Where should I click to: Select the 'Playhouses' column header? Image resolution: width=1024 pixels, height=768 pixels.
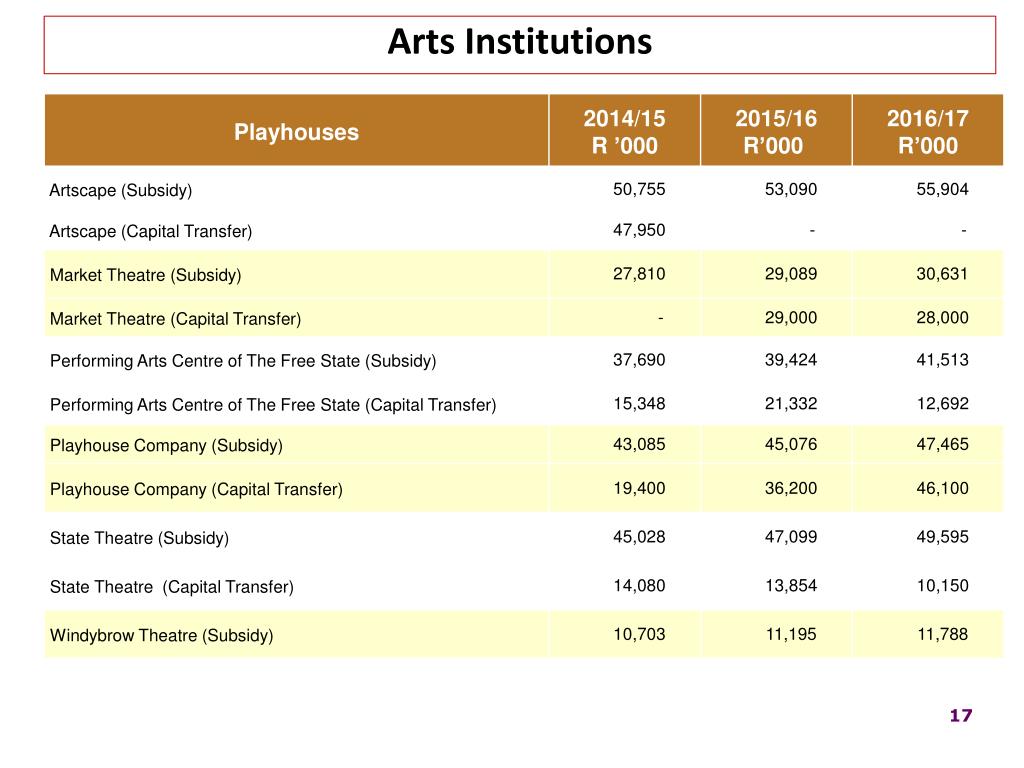(x=296, y=132)
